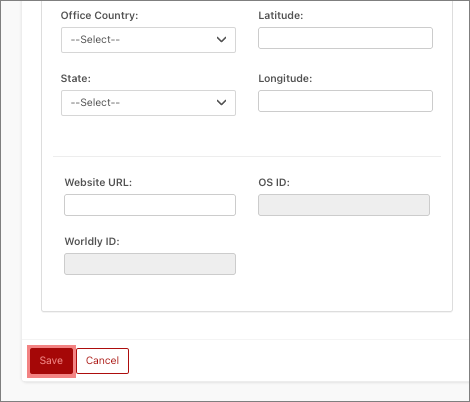Click the chevron arrow in Office Country select
This screenshot has height=402, width=470.
click(221, 40)
